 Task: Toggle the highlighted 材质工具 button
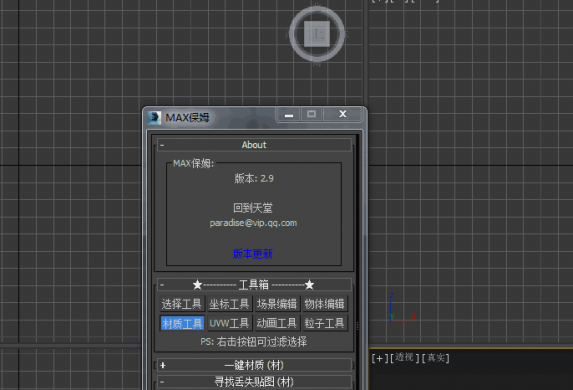tap(182, 323)
